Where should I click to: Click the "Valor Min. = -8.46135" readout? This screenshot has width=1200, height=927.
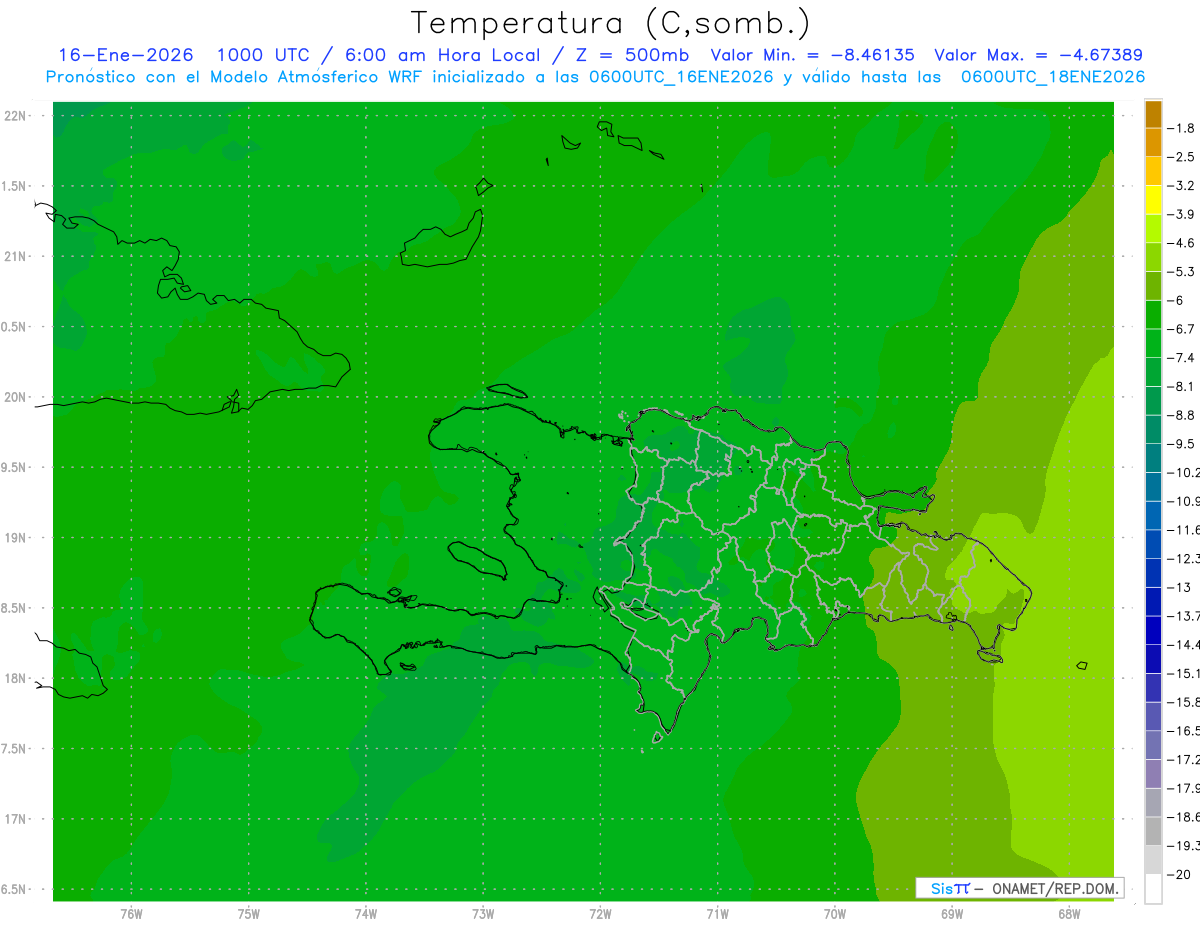pyautogui.click(x=812, y=55)
